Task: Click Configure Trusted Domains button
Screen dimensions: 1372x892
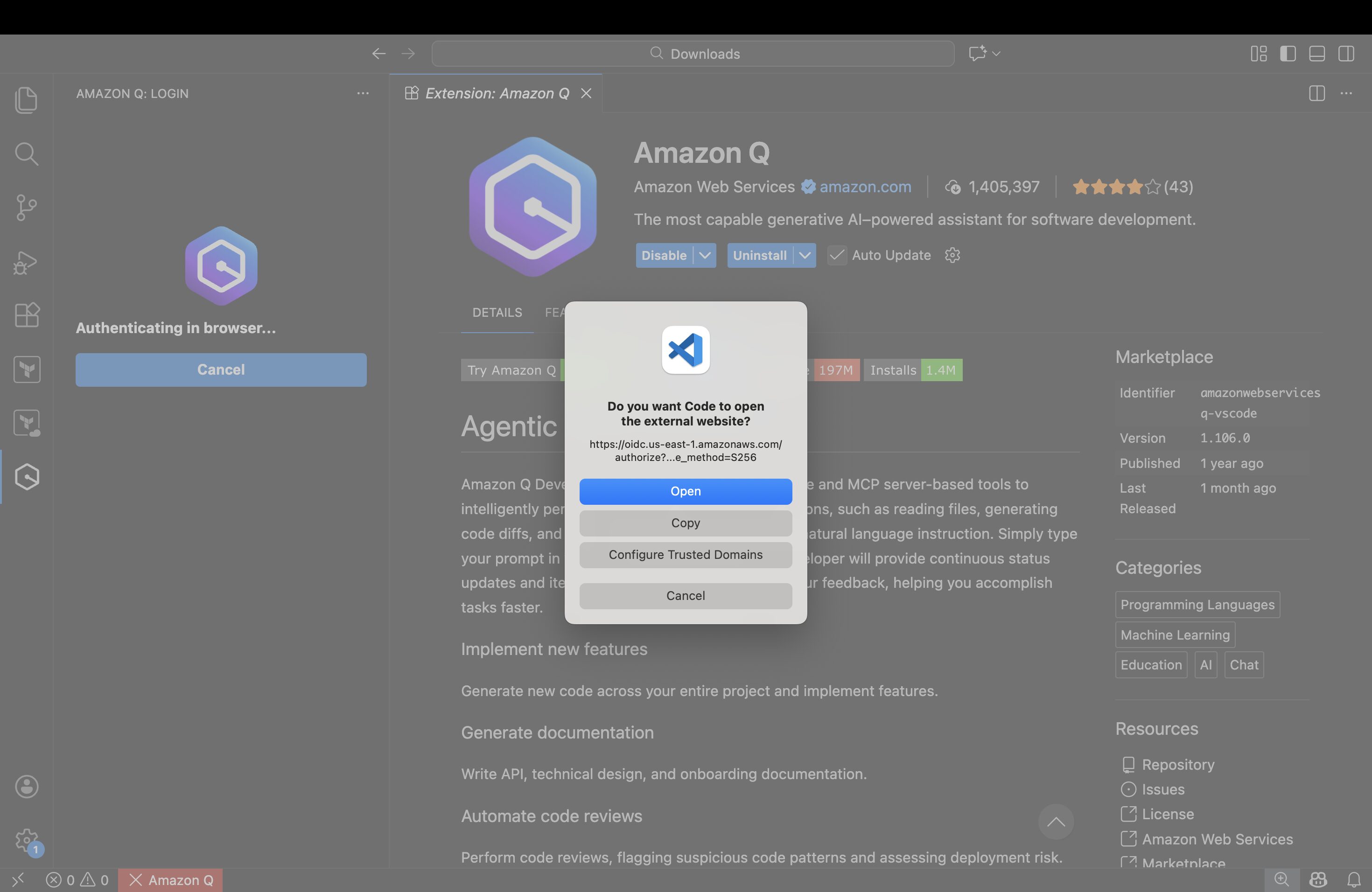Action: pyautogui.click(x=686, y=554)
